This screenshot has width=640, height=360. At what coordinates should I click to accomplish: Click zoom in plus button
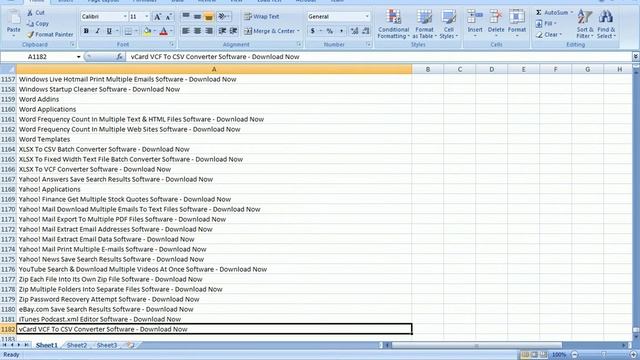coord(633,355)
